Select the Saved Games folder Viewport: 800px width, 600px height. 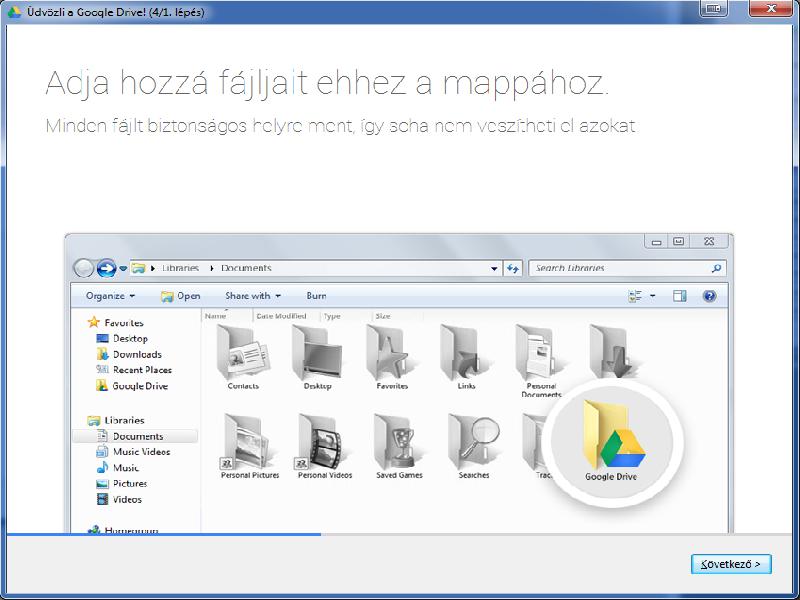tap(399, 446)
